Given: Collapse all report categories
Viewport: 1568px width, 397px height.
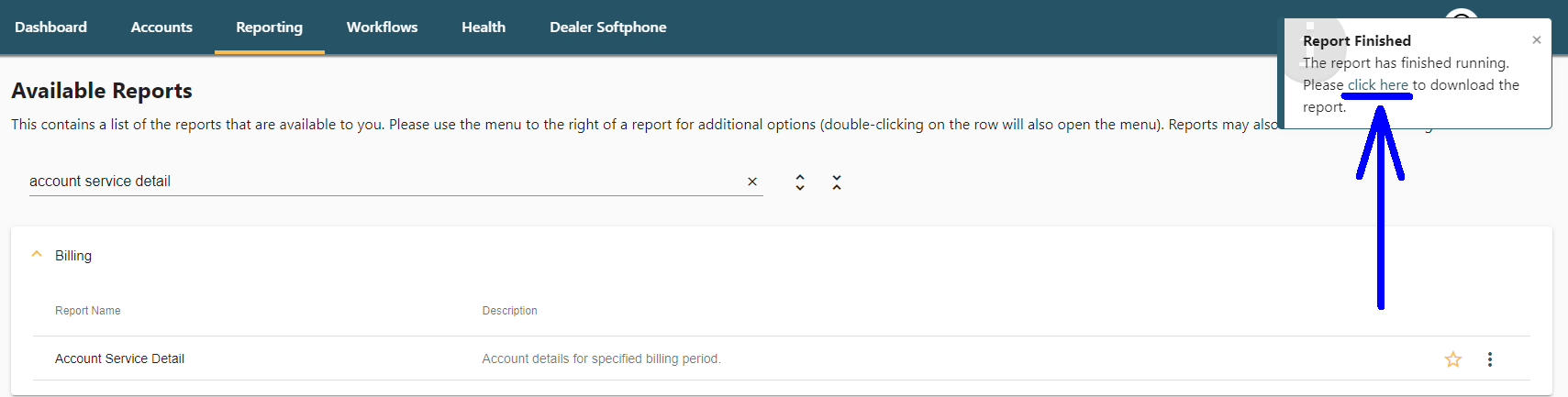Looking at the screenshot, I should (837, 182).
